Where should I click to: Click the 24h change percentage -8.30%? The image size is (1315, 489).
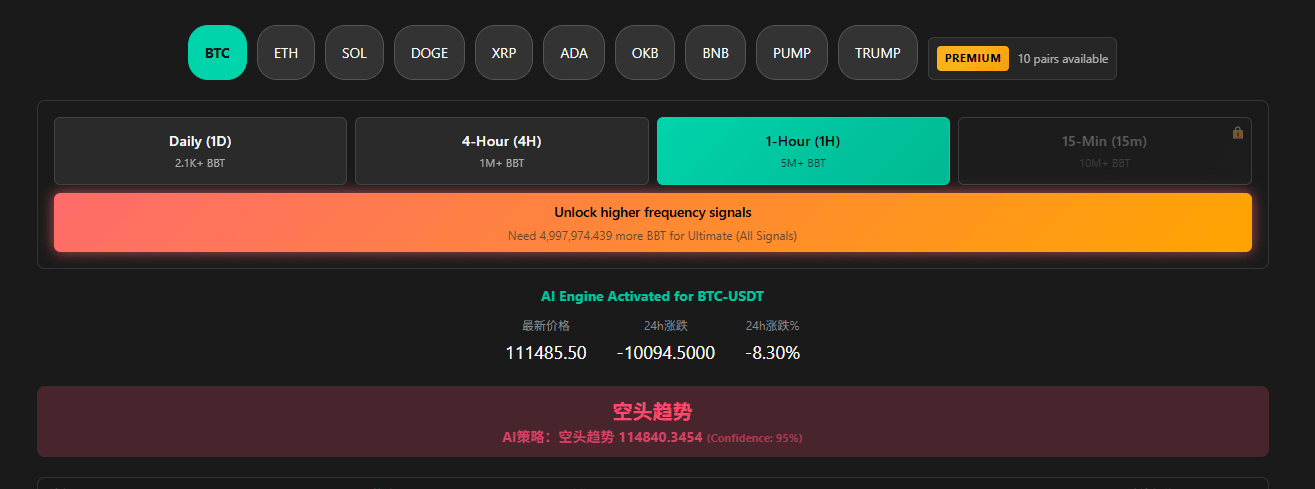pos(772,353)
